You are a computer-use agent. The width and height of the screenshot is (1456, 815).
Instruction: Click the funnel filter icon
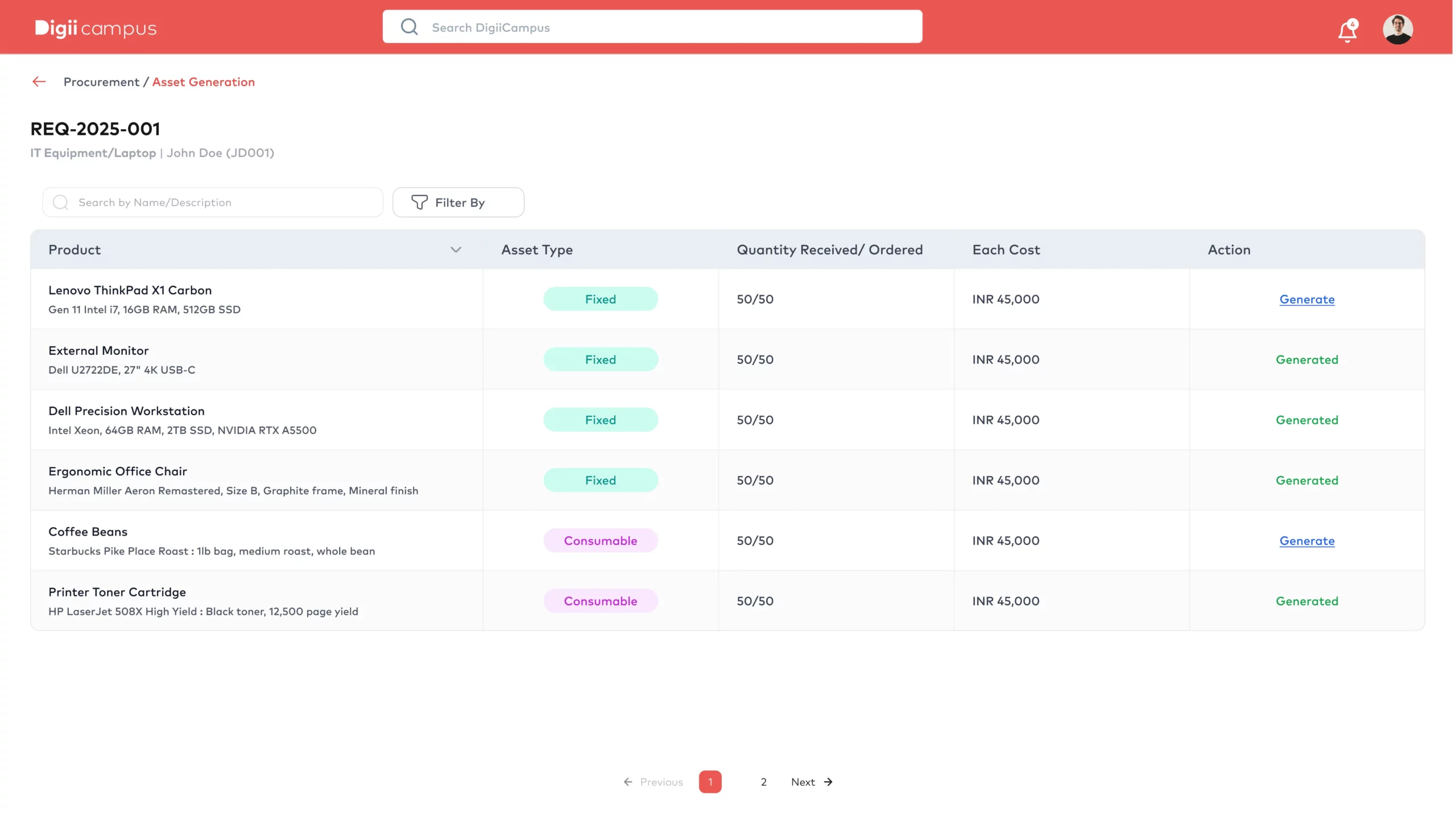(420, 202)
